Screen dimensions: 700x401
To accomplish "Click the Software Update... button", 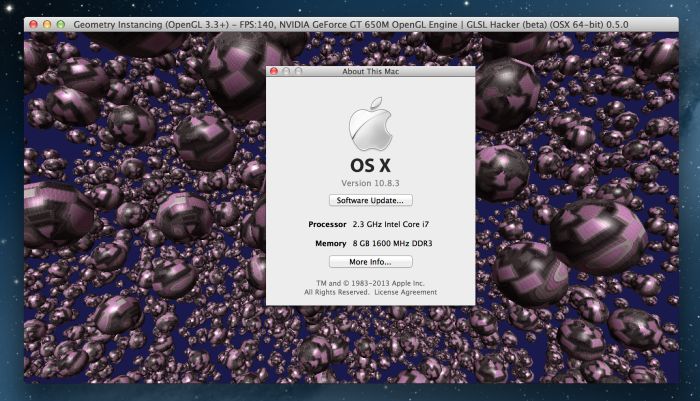I will 371,200.
